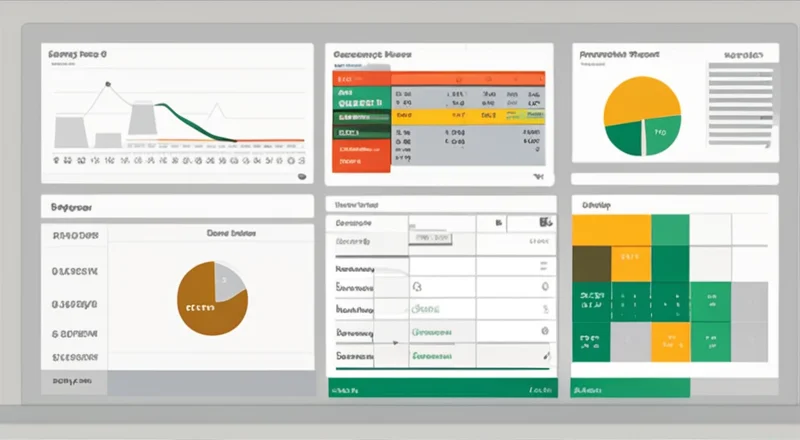Click the small icon below the colored table

[x=539, y=176]
